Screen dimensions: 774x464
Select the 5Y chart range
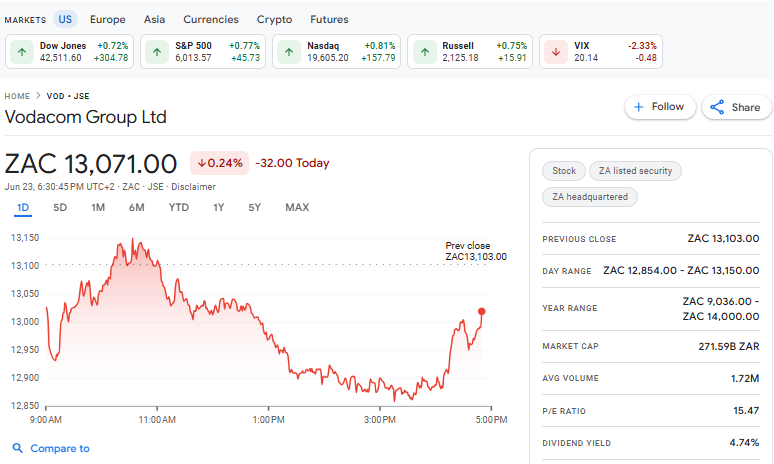pyautogui.click(x=254, y=207)
